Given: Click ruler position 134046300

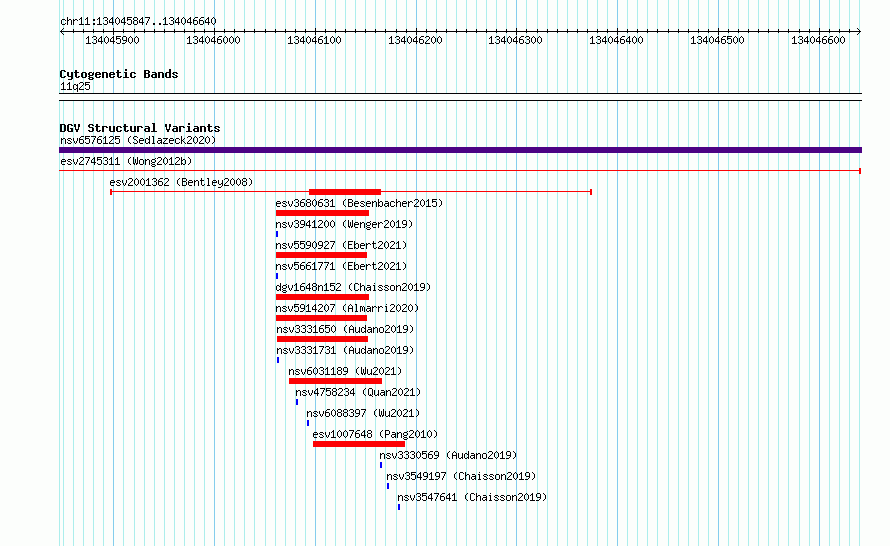Looking at the screenshot, I should click(515, 40).
